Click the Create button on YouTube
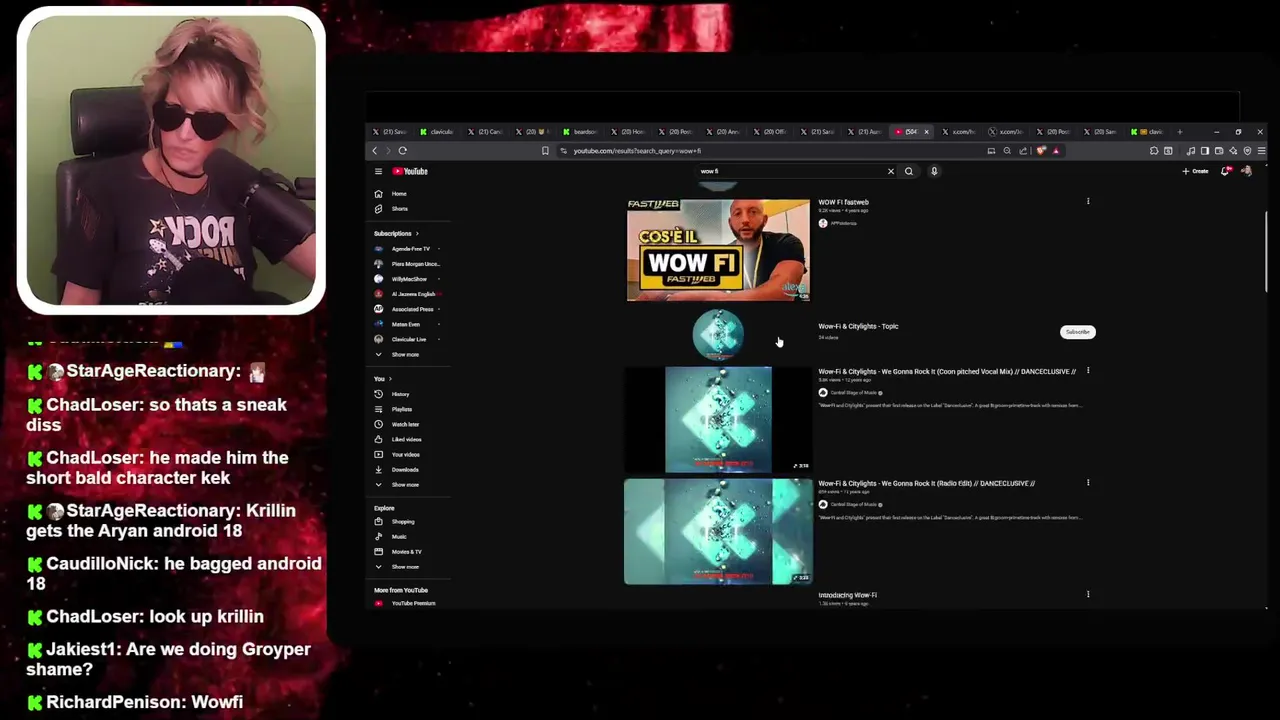The height and width of the screenshot is (720, 1280). pyautogui.click(x=1195, y=171)
